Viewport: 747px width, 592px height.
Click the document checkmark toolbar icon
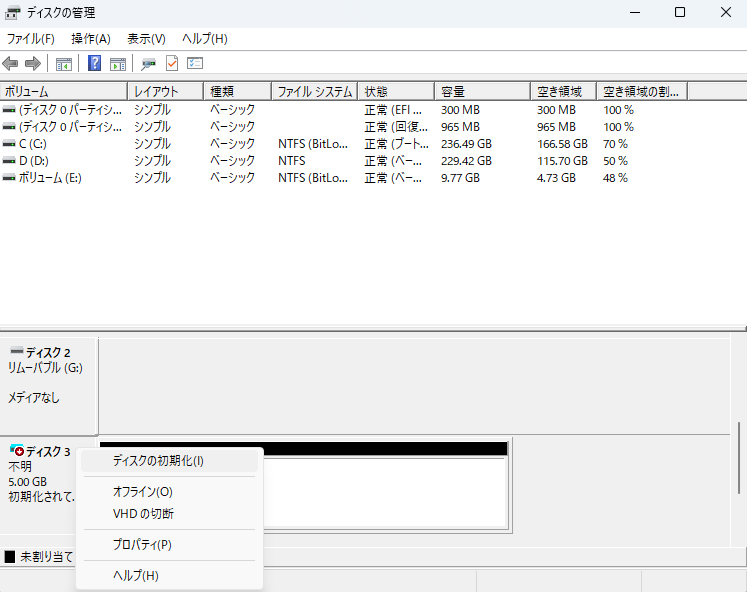point(172,63)
